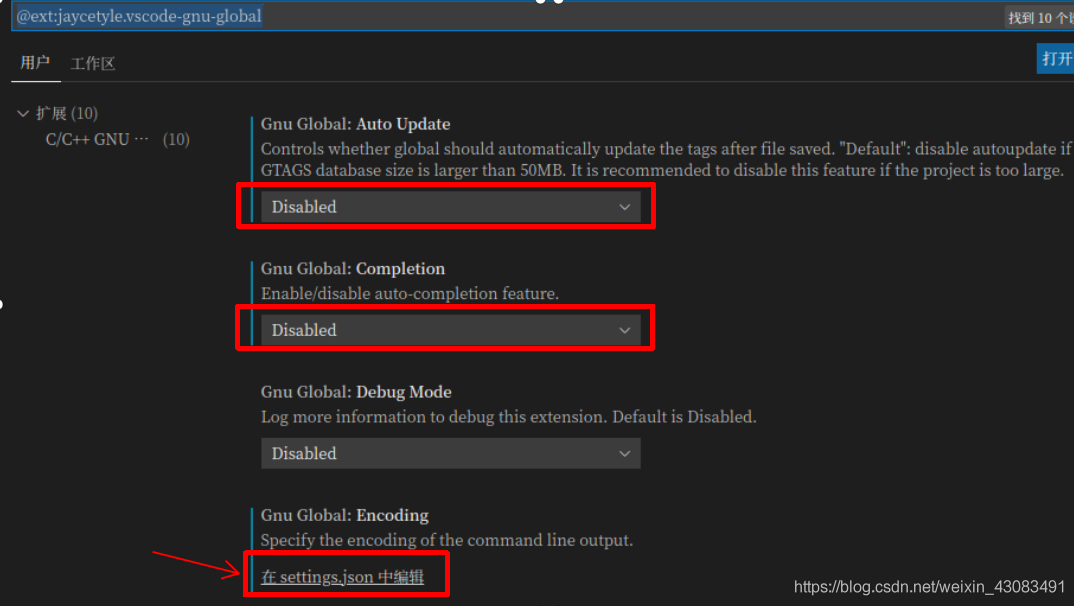Click the Enable/disable auto-completion feature description

click(x=410, y=294)
